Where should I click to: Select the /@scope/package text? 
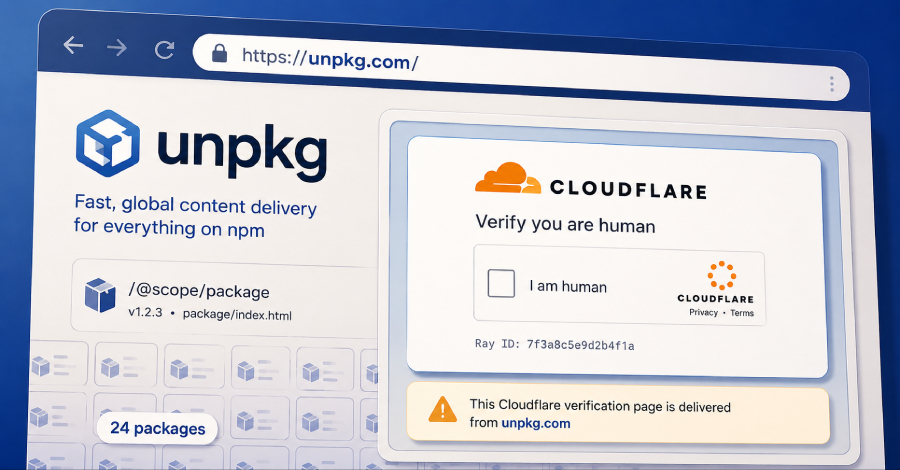(x=199, y=290)
